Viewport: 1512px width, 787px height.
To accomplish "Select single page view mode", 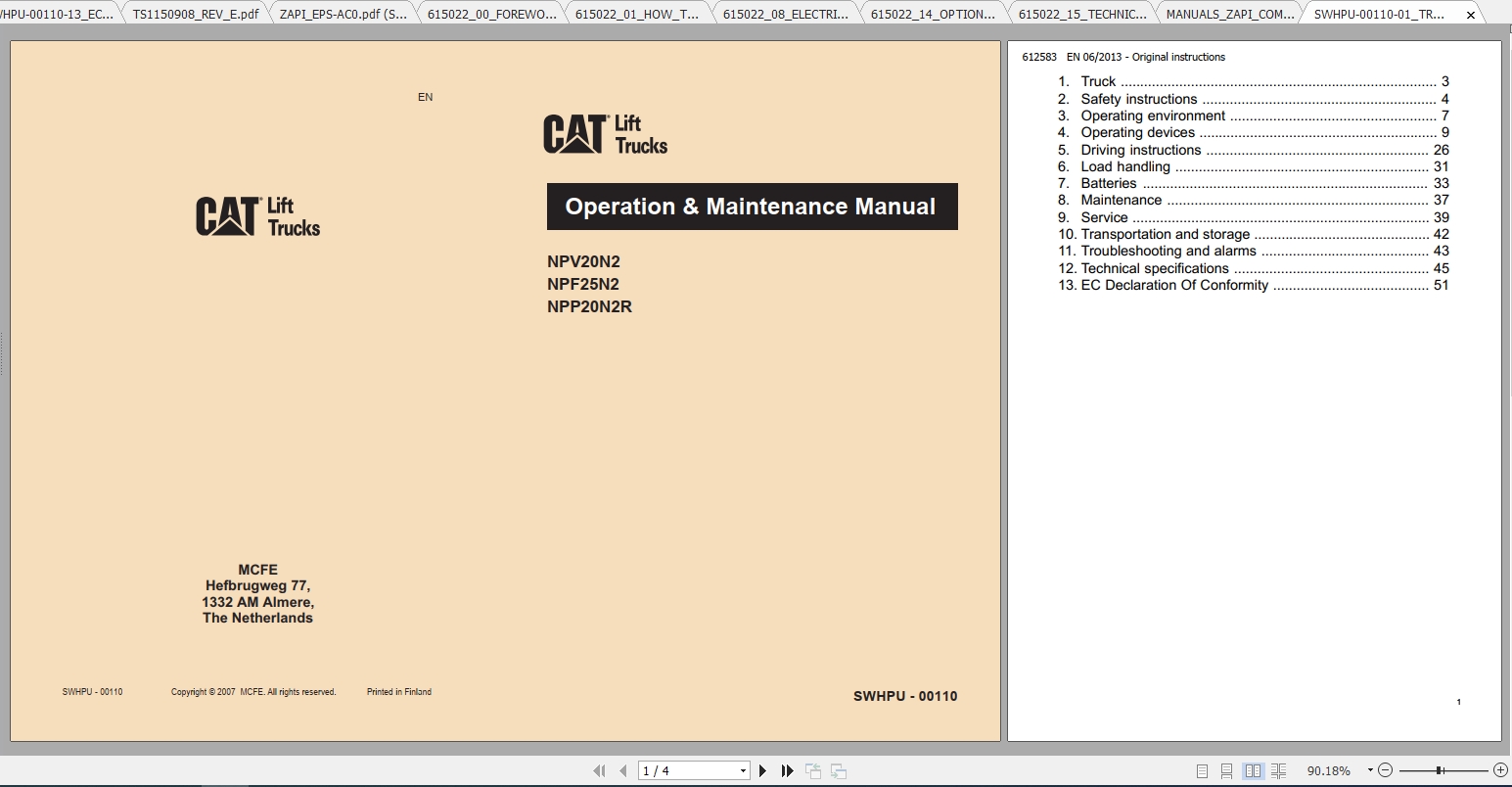I will 1202,770.
